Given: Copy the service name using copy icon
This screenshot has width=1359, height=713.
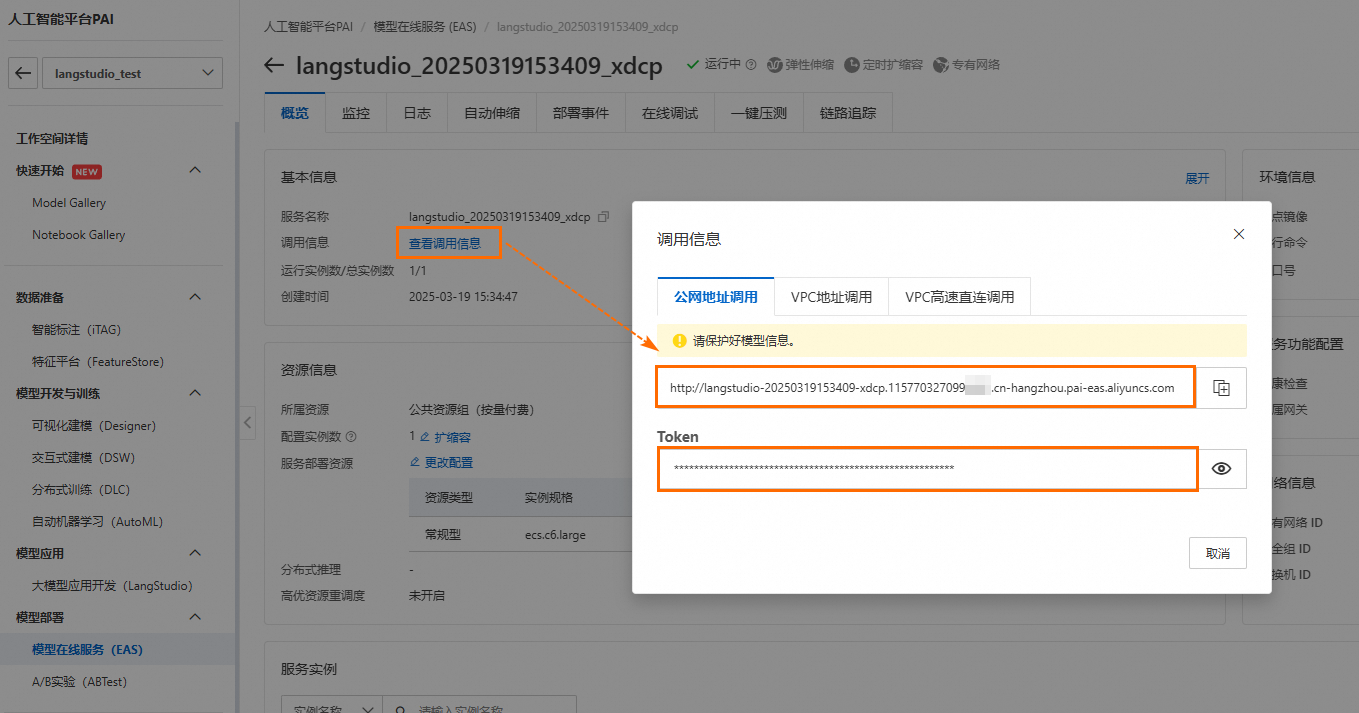Looking at the screenshot, I should 603,216.
